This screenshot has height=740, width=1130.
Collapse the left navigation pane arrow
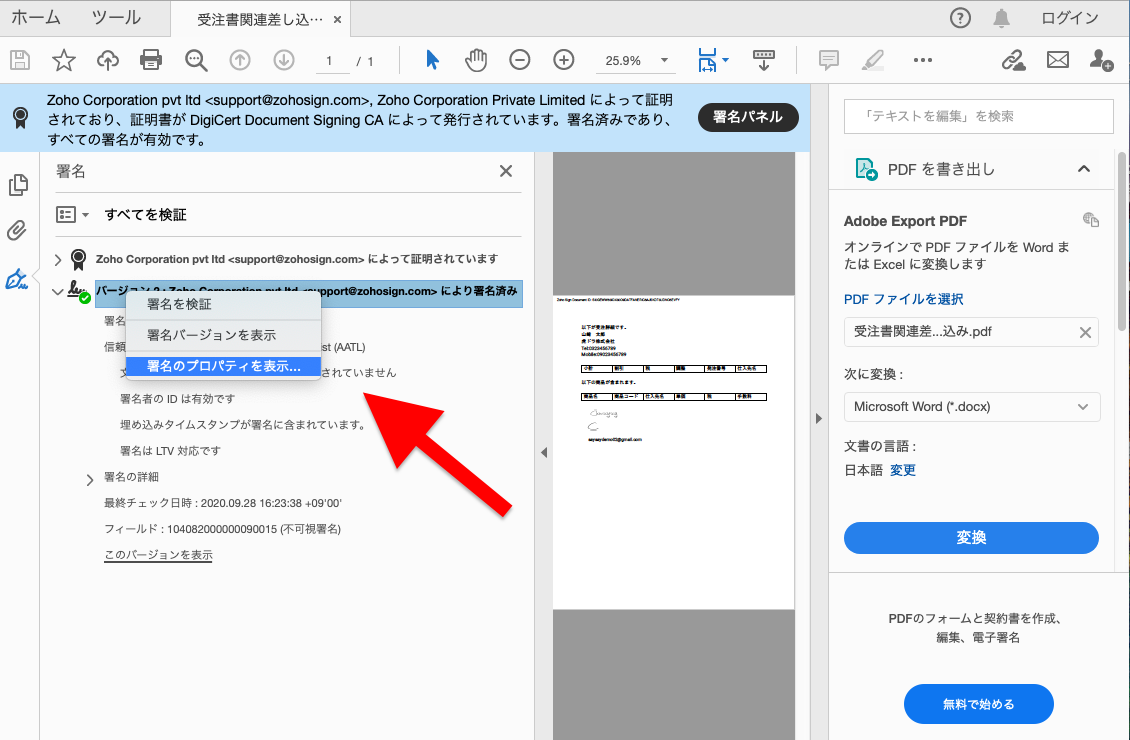tap(544, 453)
